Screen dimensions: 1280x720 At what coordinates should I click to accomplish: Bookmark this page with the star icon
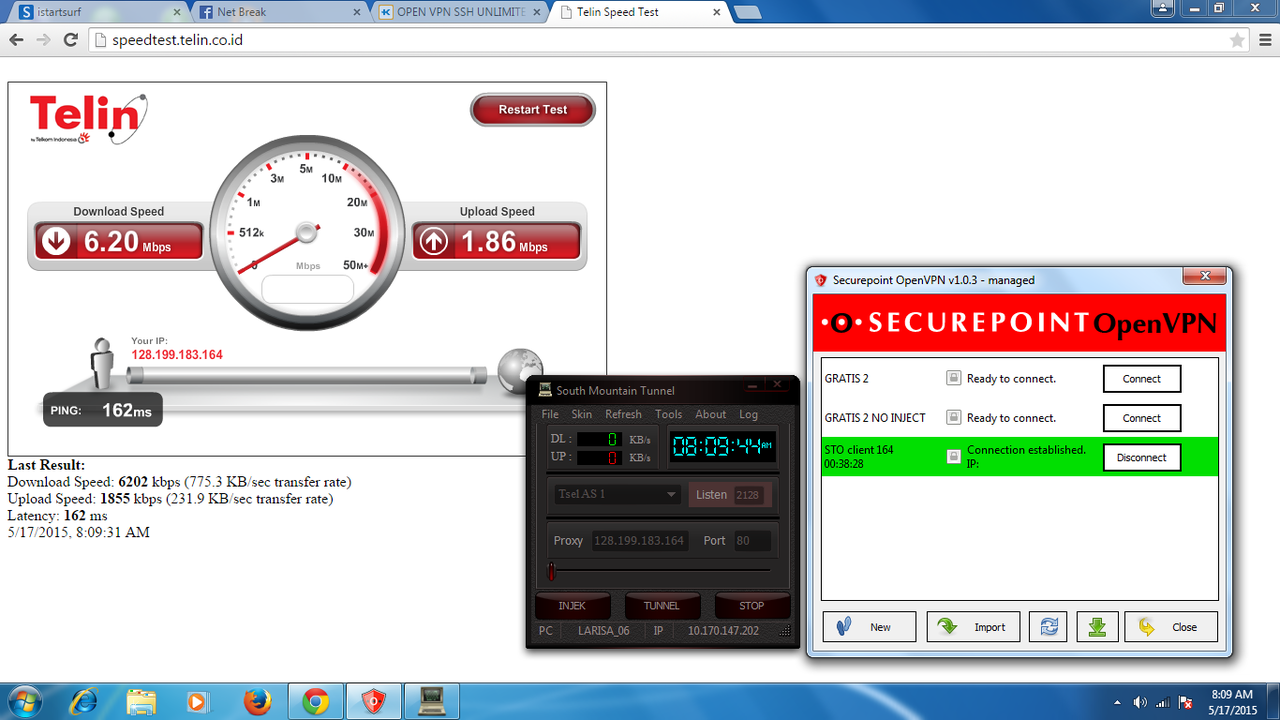coord(1237,40)
